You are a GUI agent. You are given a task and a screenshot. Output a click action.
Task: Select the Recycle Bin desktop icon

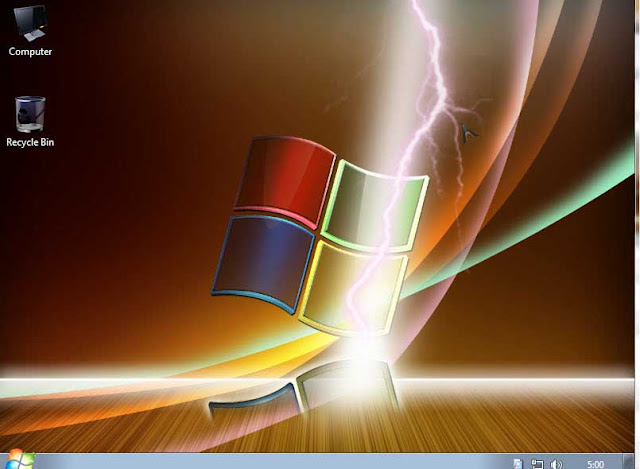[30, 122]
